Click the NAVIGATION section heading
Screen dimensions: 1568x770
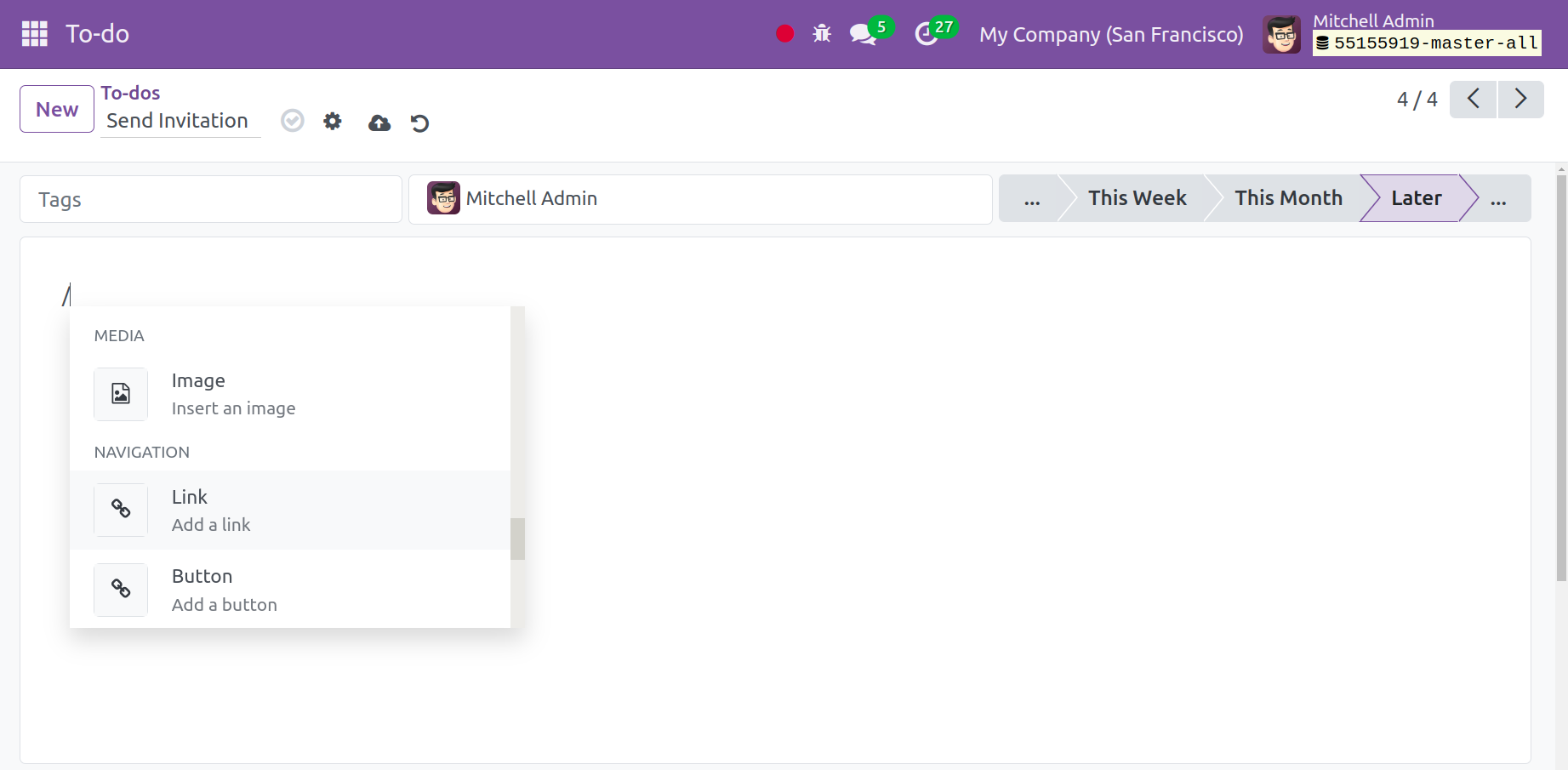pyautogui.click(x=142, y=453)
